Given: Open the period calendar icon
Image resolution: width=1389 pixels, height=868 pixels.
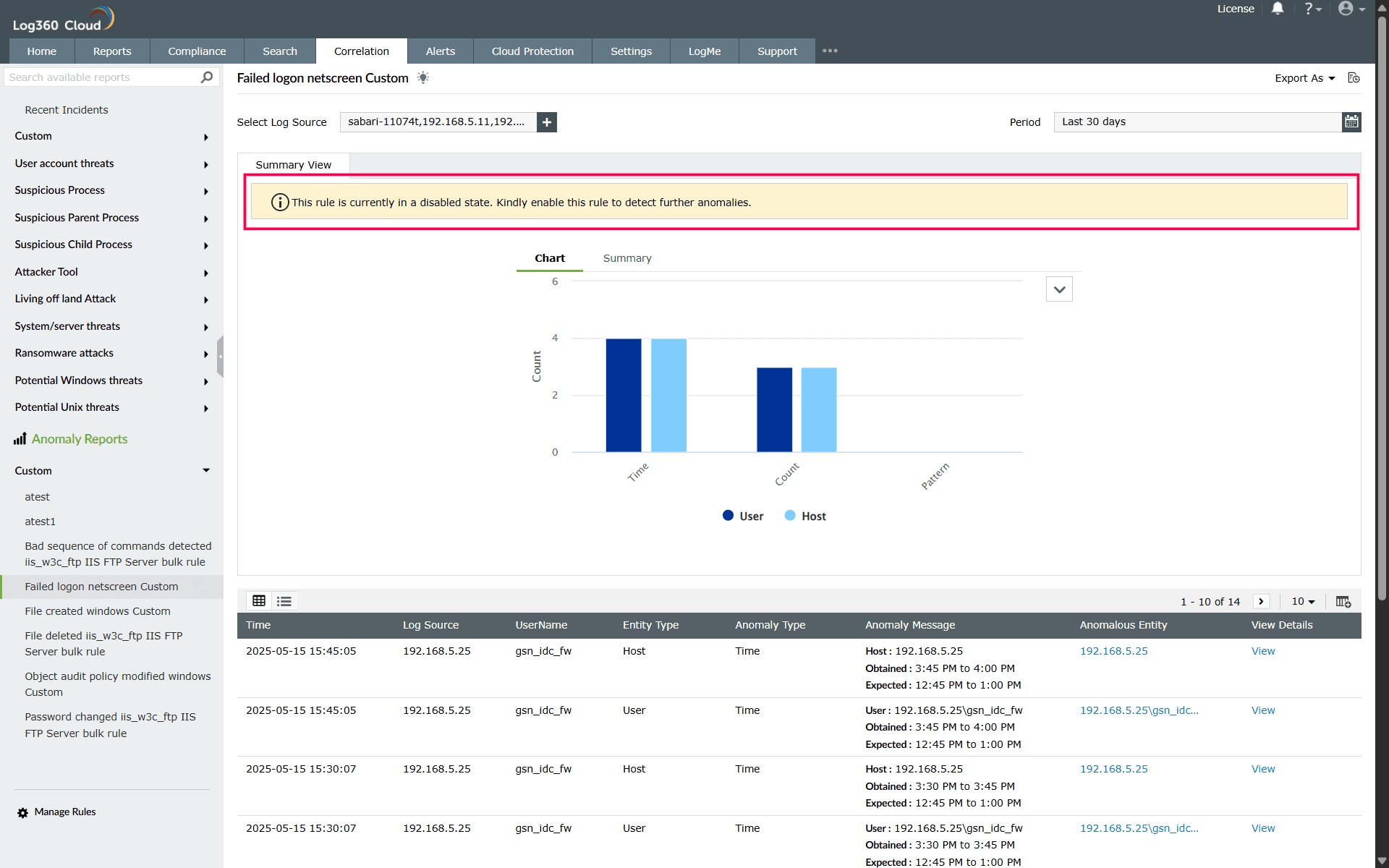Looking at the screenshot, I should click(1351, 122).
